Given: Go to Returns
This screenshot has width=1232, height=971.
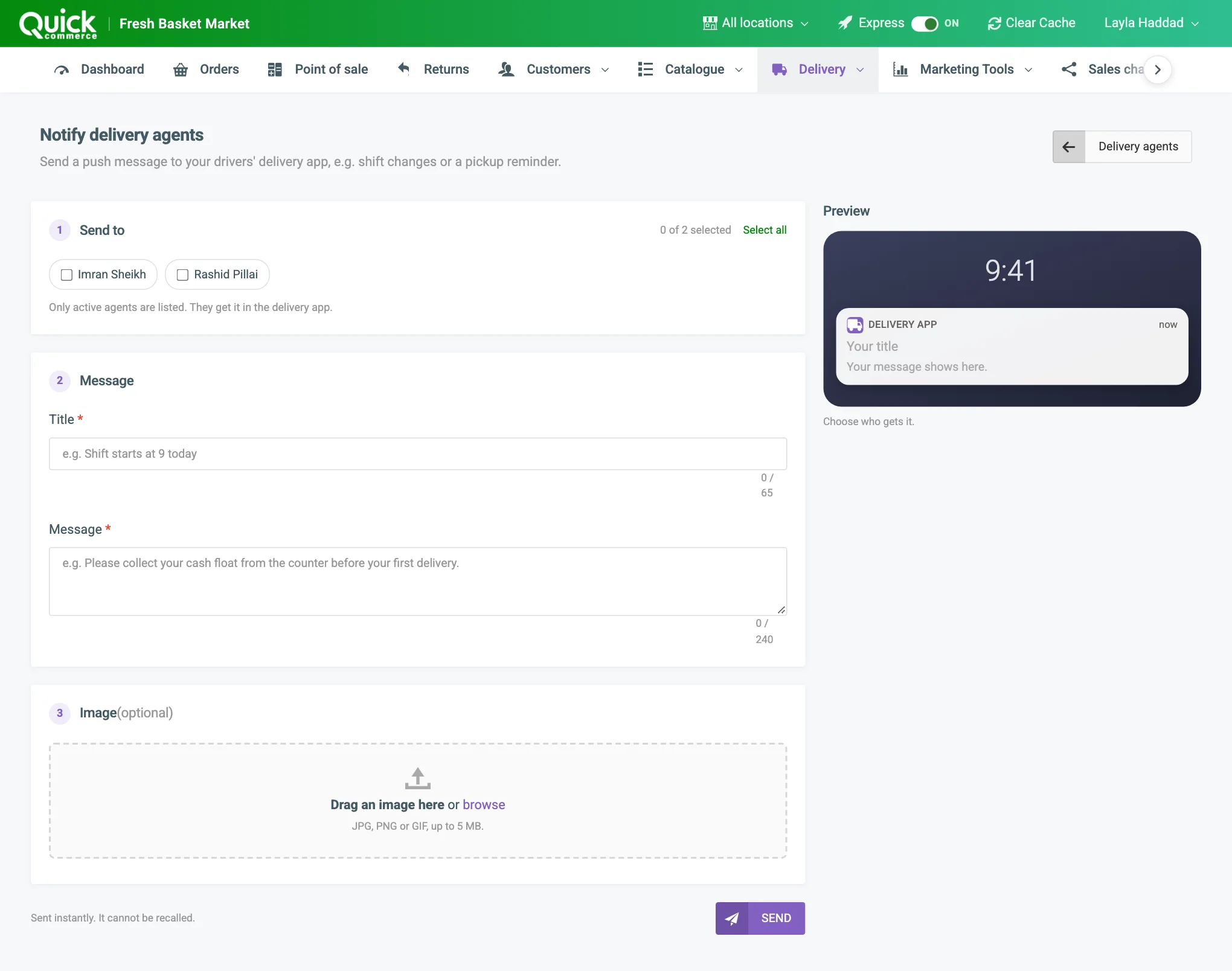Looking at the screenshot, I should tap(433, 69).
